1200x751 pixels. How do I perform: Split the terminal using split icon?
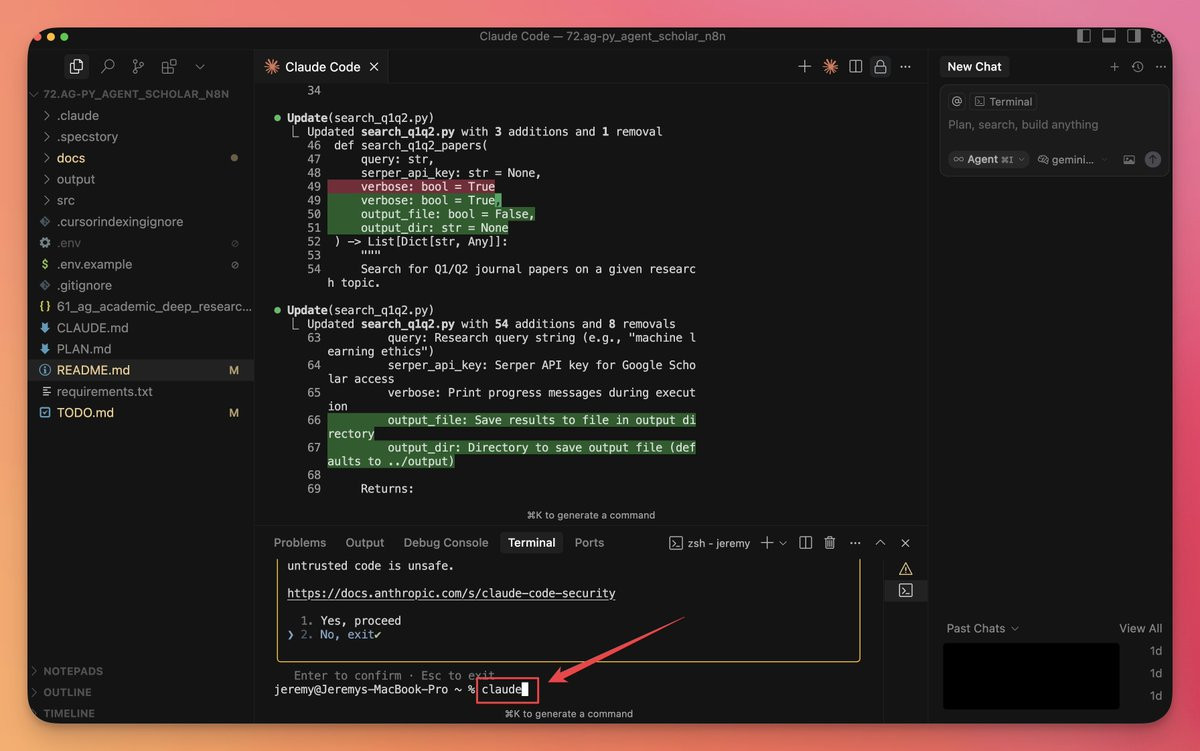pyautogui.click(x=804, y=543)
